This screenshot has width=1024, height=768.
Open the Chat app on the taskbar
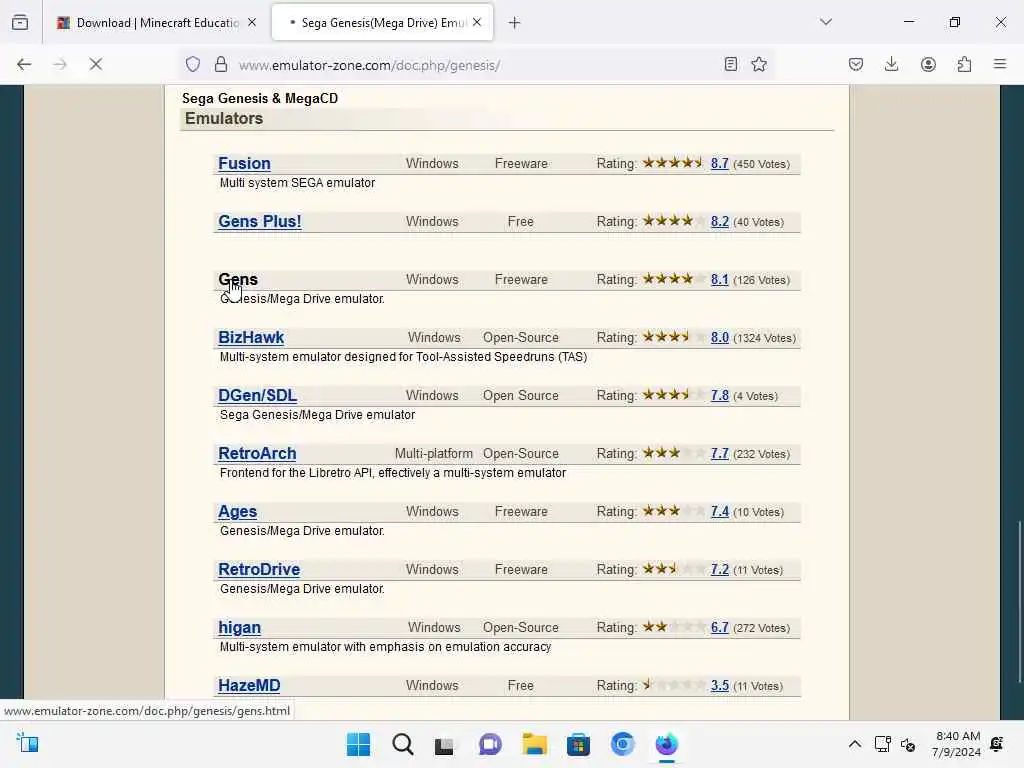(490, 744)
